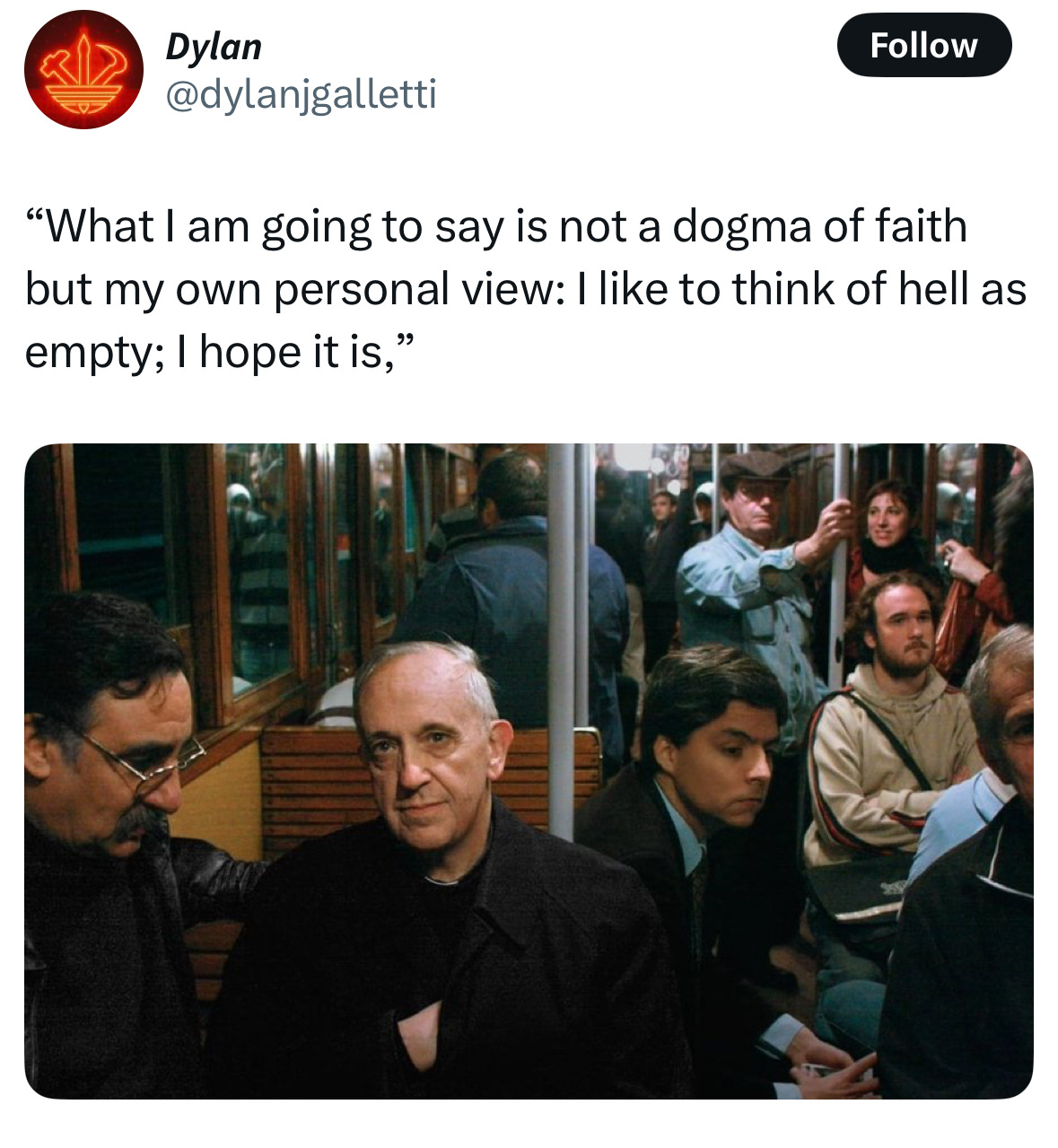1058x1148 pixels.
Task: Click the Follow button
Action: coord(923,45)
